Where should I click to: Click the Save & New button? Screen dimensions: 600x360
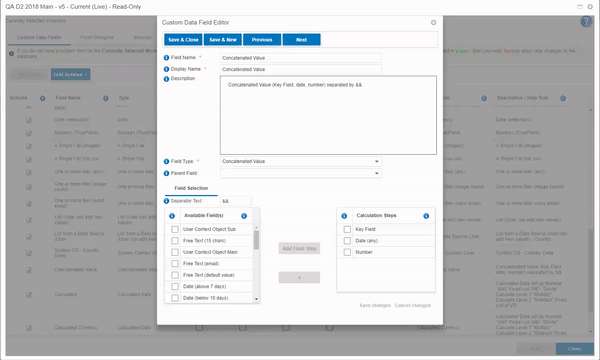[223, 40]
